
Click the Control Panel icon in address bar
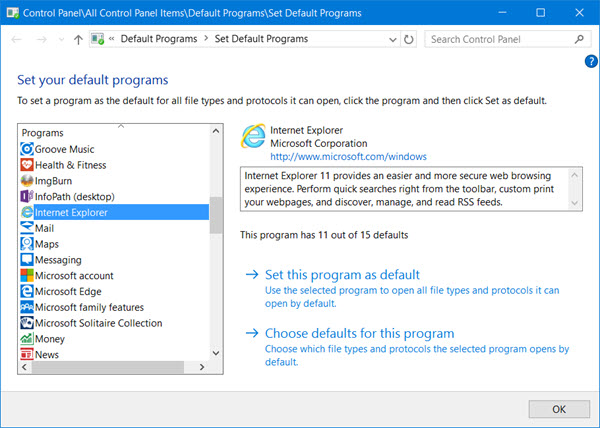click(98, 39)
